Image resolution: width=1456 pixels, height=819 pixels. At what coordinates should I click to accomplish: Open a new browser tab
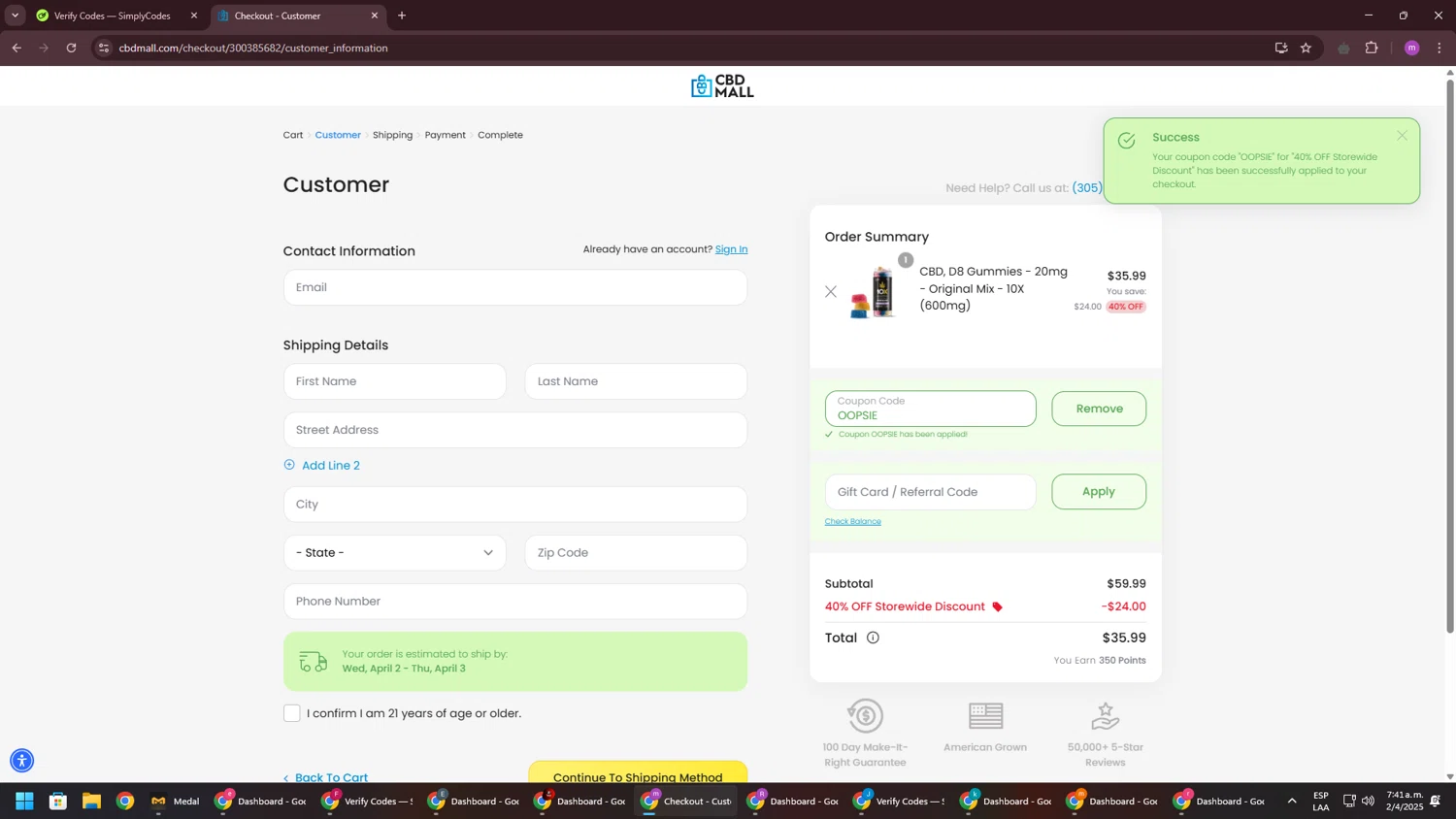402,16
